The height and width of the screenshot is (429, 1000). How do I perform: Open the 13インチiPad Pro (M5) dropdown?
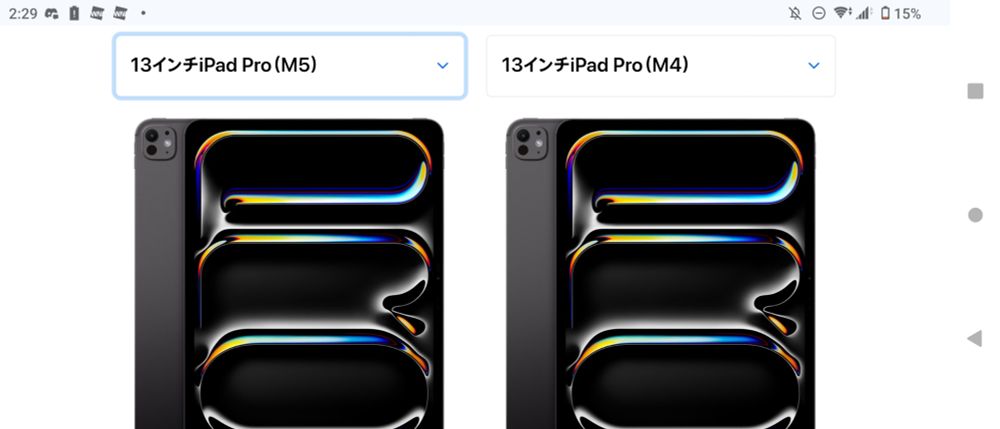click(290, 66)
